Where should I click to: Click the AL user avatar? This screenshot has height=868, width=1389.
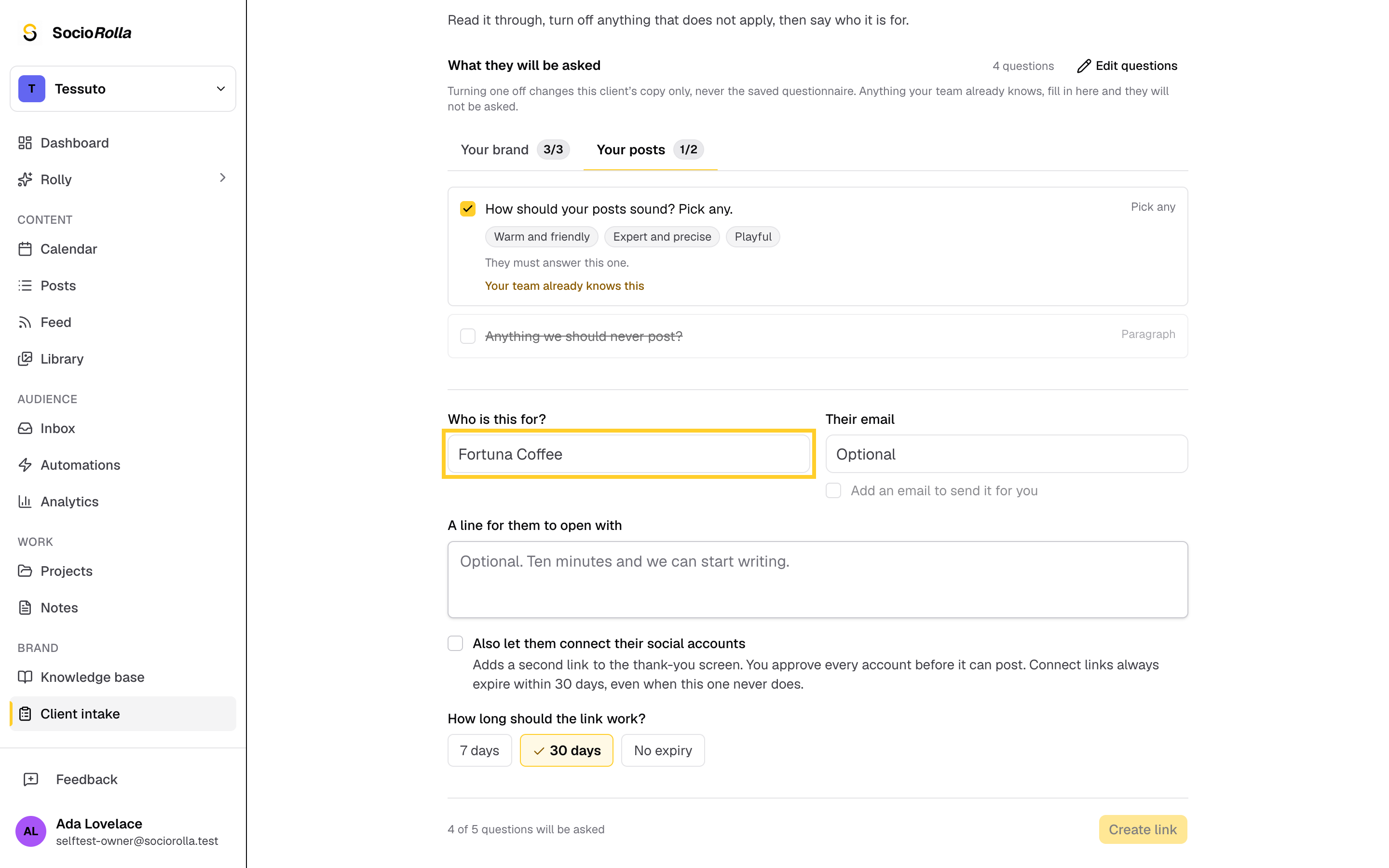pos(30,831)
